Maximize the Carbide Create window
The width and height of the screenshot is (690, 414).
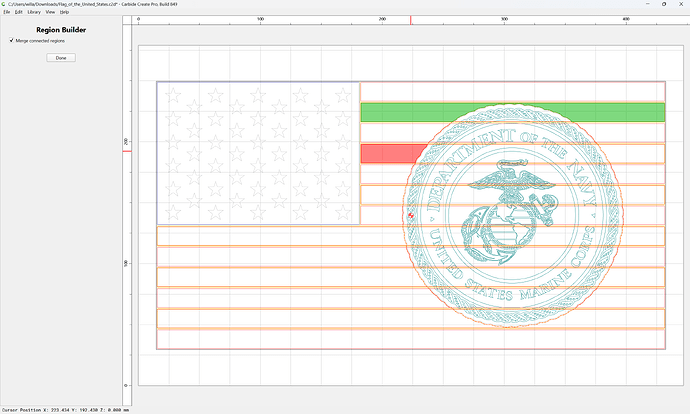664,4
